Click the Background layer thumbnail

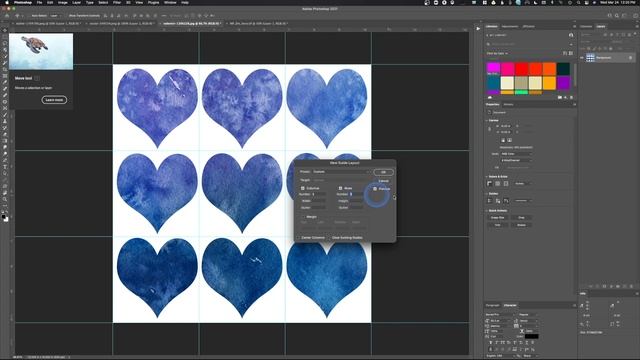tap(590, 58)
